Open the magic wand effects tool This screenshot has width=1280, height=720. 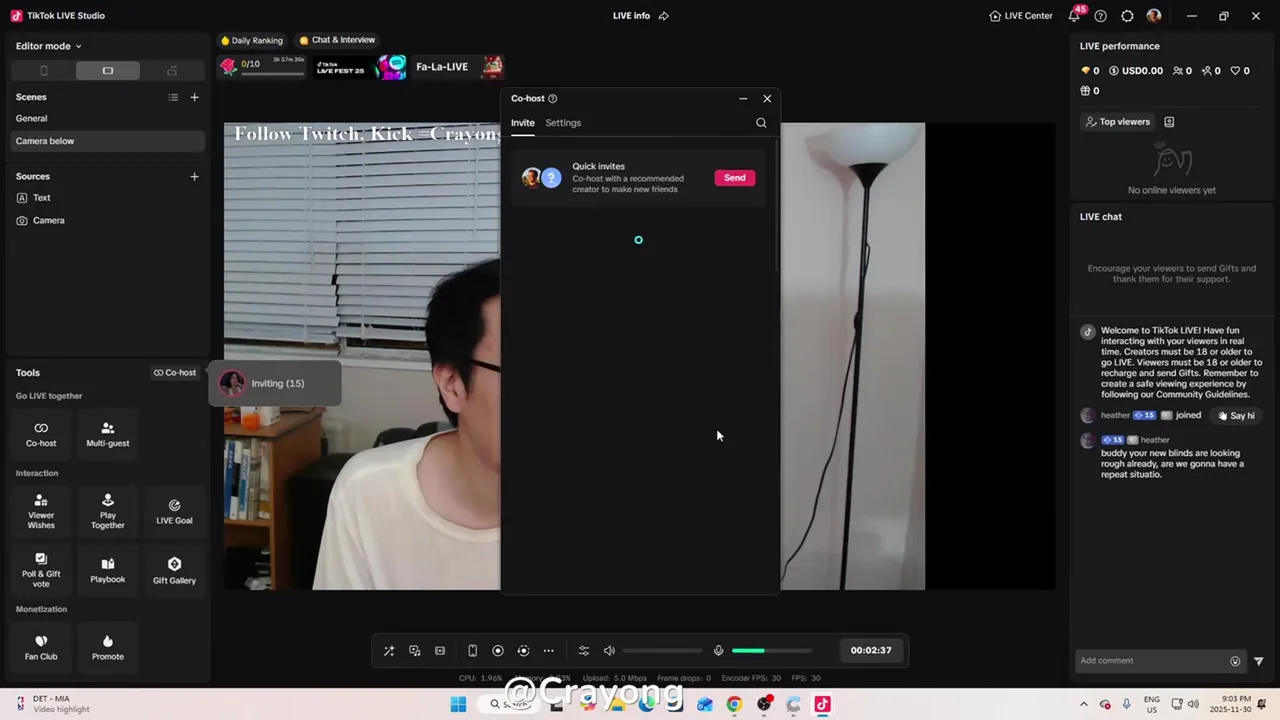tap(389, 651)
